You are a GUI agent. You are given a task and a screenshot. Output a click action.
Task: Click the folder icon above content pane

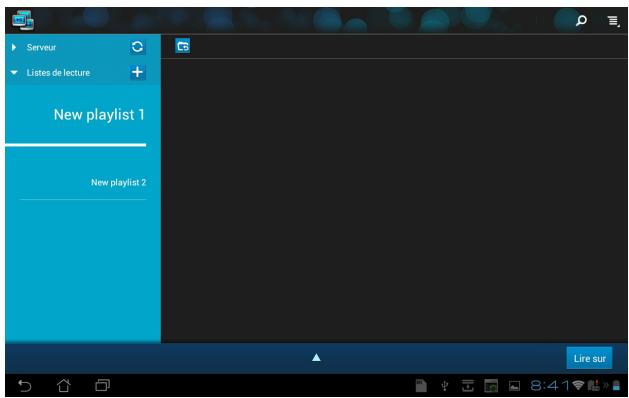(183, 46)
